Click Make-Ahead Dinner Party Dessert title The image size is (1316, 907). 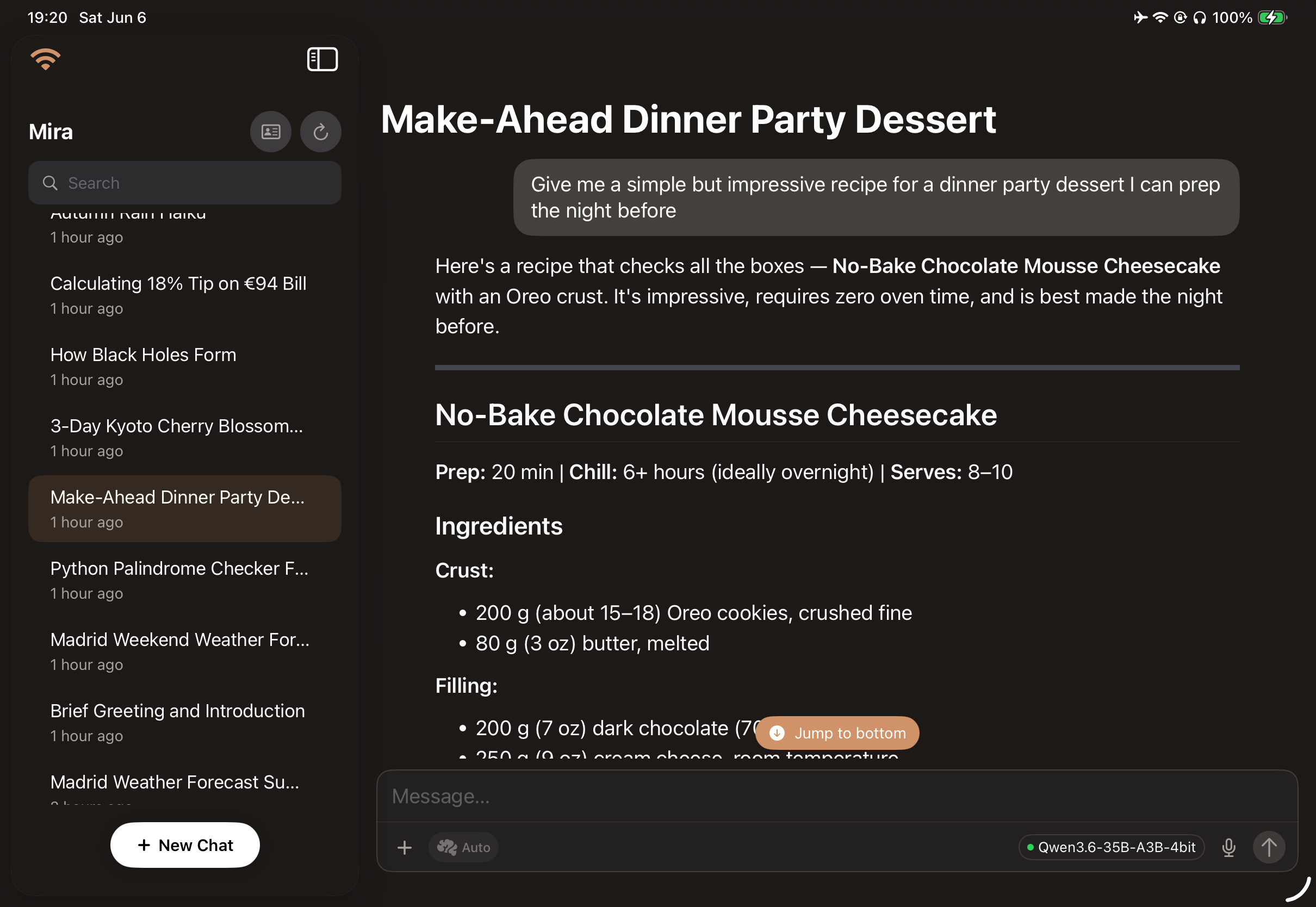pos(688,119)
